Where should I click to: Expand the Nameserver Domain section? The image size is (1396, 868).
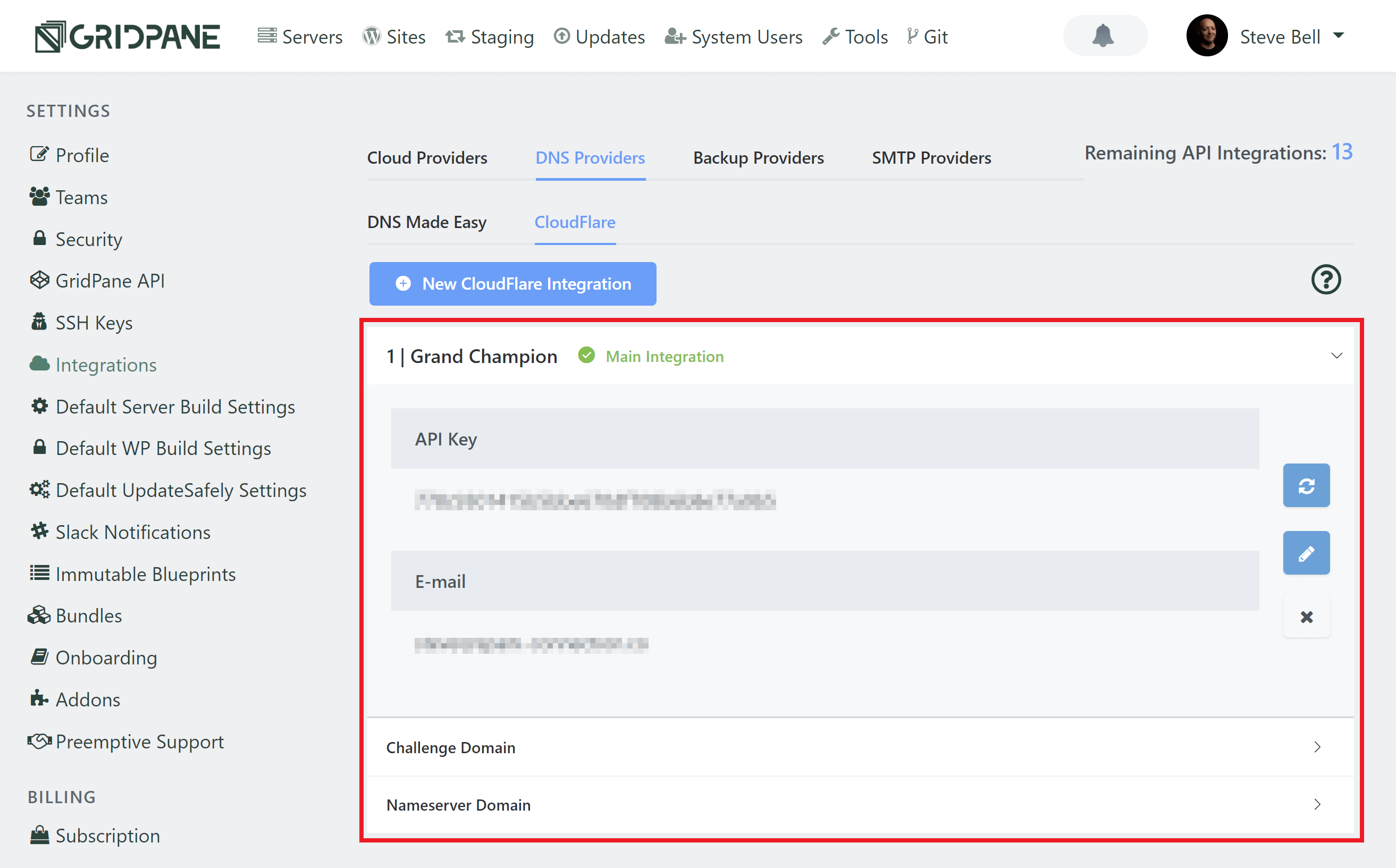(860, 804)
